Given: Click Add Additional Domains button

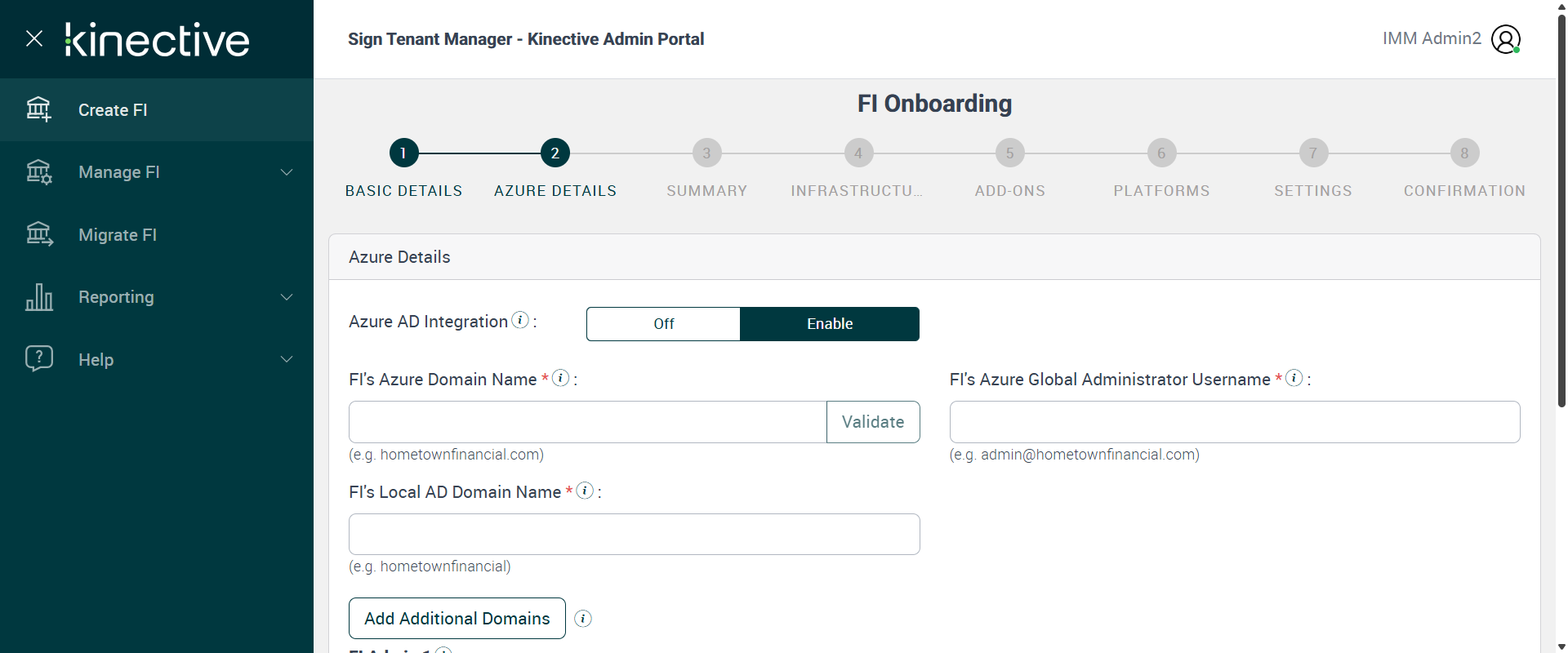Looking at the screenshot, I should pyautogui.click(x=457, y=619).
